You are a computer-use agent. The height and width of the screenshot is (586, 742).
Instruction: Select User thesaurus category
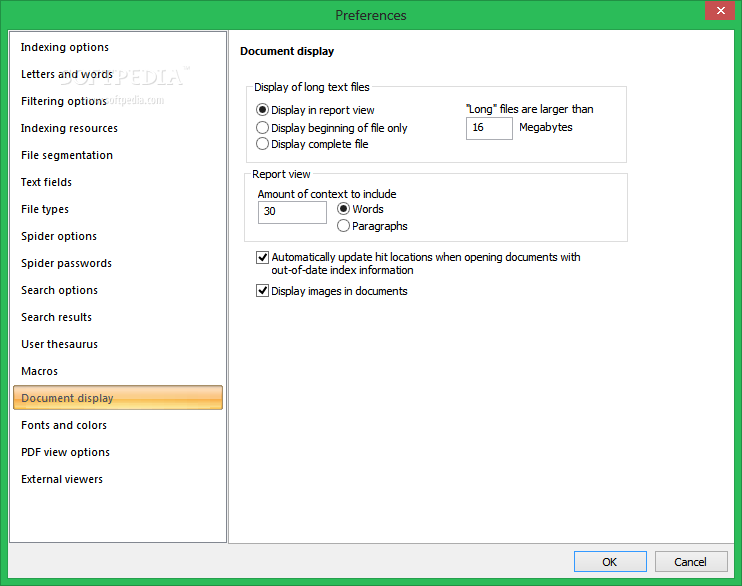click(118, 344)
